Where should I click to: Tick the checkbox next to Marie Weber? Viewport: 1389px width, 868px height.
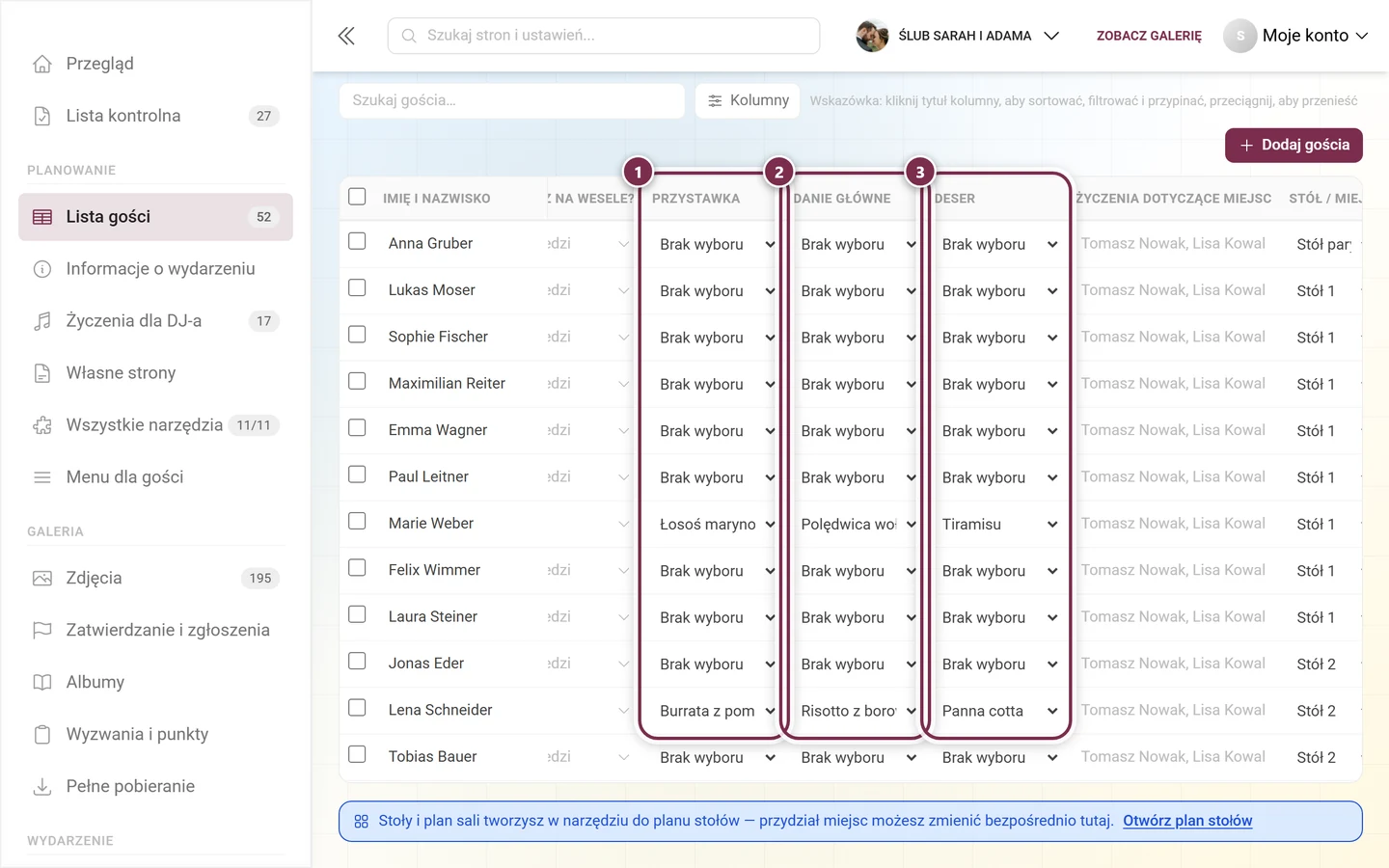click(357, 521)
